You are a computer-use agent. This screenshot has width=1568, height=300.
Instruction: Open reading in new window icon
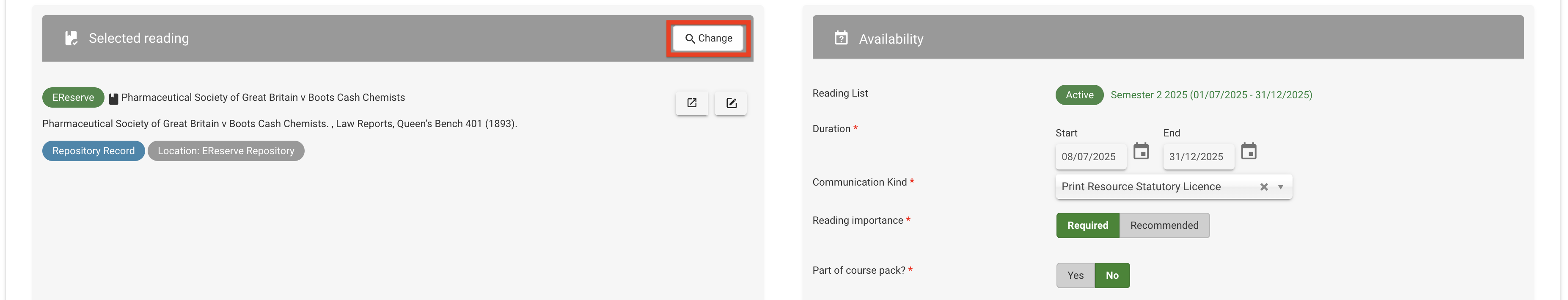tap(691, 103)
